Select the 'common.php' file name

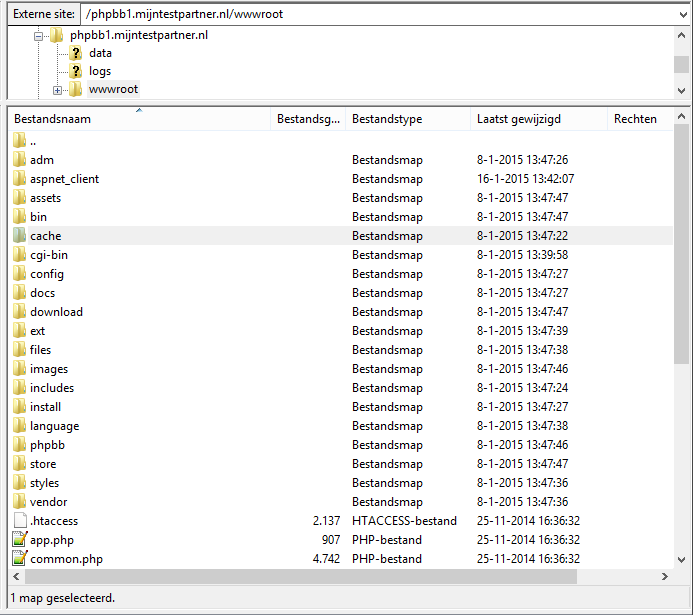66,559
